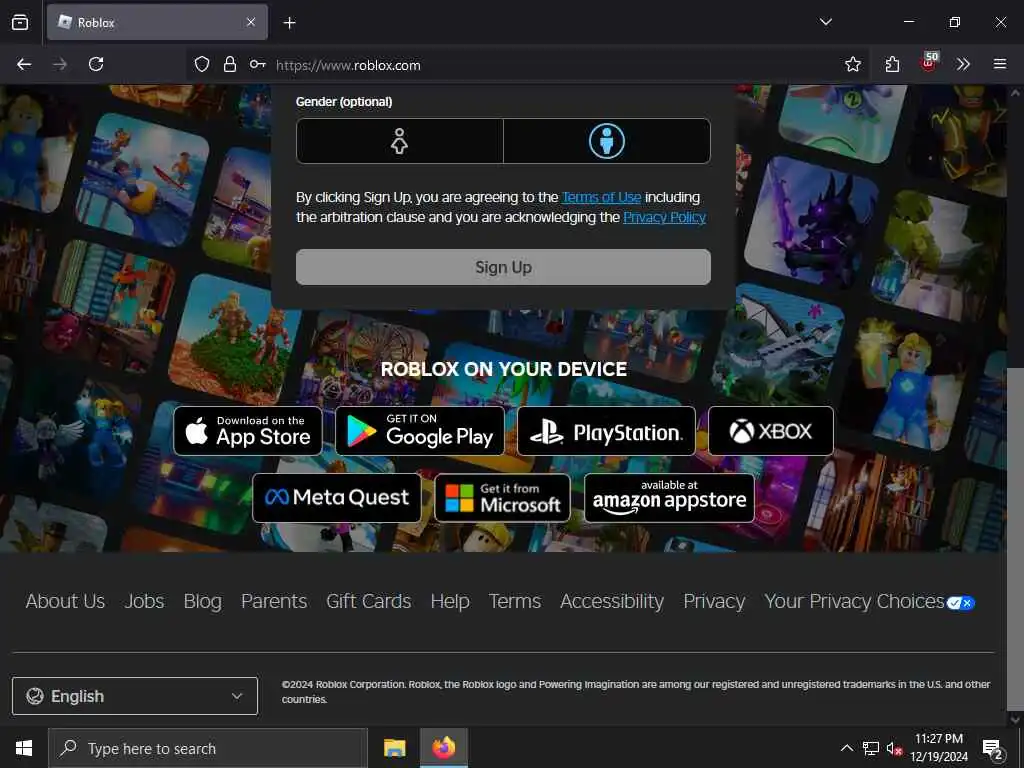Select the male gender icon
This screenshot has width=1024, height=768.
pyautogui.click(x=607, y=141)
